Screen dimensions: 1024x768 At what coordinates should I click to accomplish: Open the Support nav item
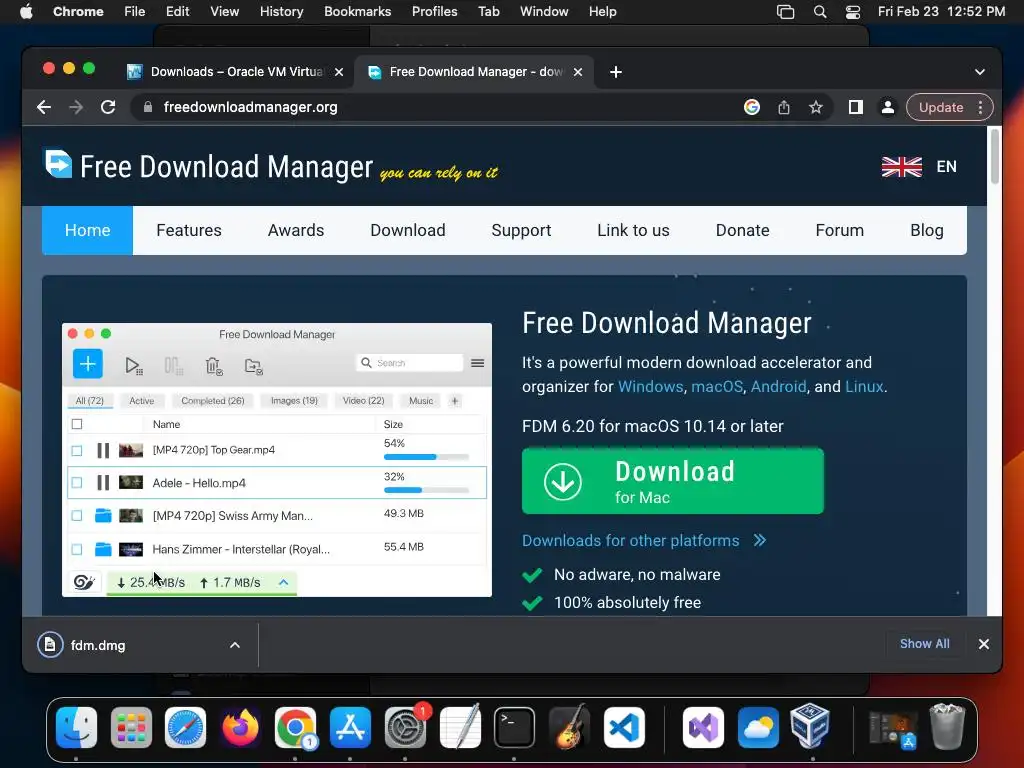click(521, 230)
